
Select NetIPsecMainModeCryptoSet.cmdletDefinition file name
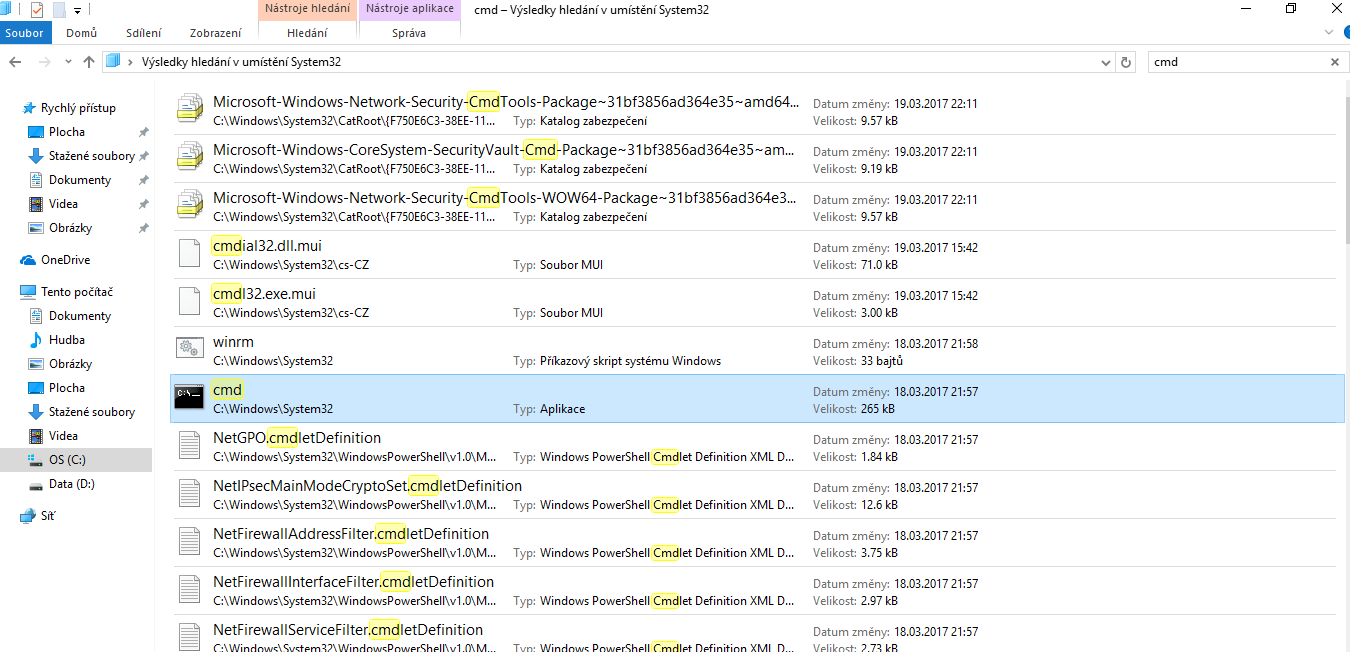click(x=367, y=486)
